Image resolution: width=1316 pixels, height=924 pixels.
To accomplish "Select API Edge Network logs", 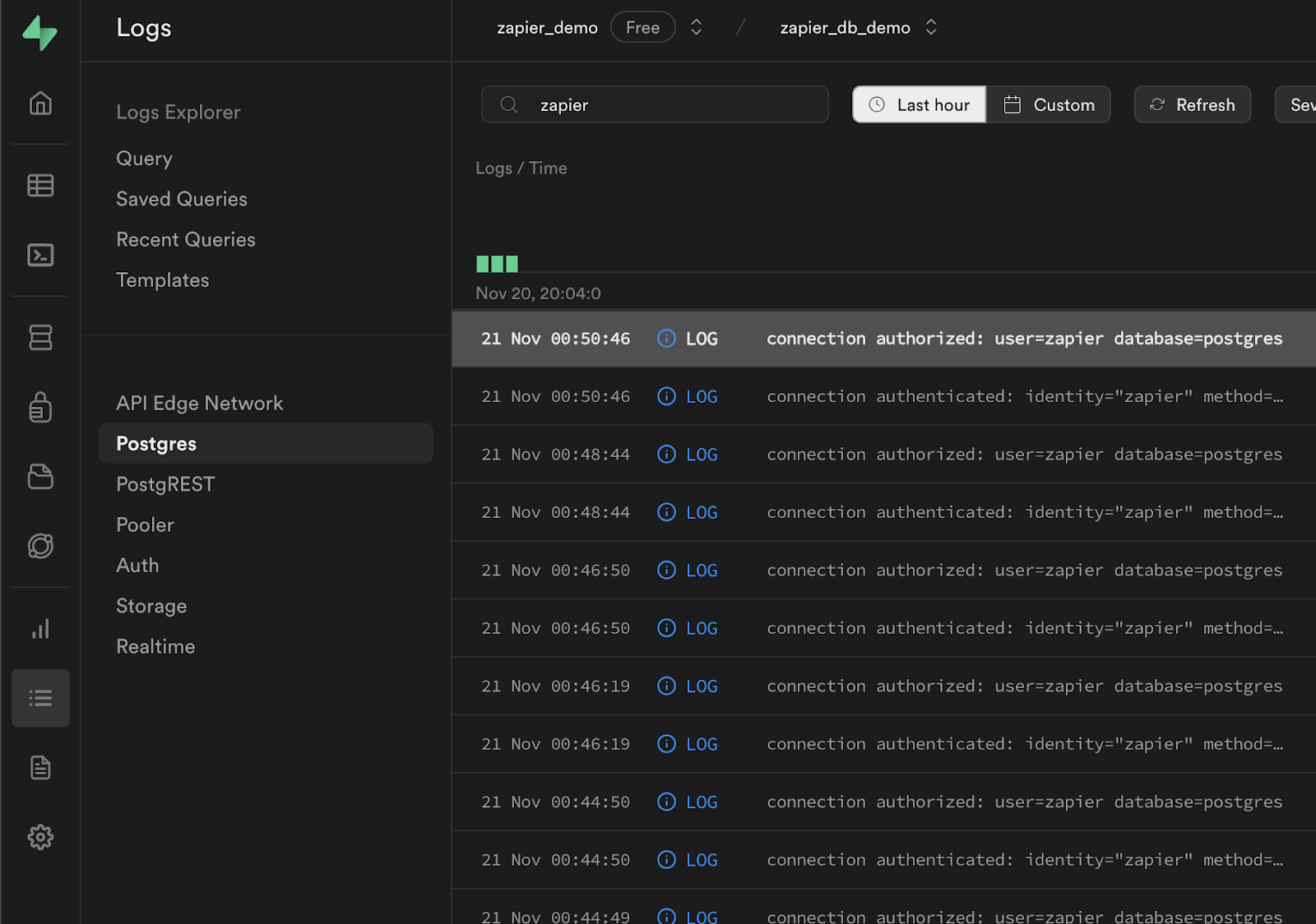I will coord(199,403).
